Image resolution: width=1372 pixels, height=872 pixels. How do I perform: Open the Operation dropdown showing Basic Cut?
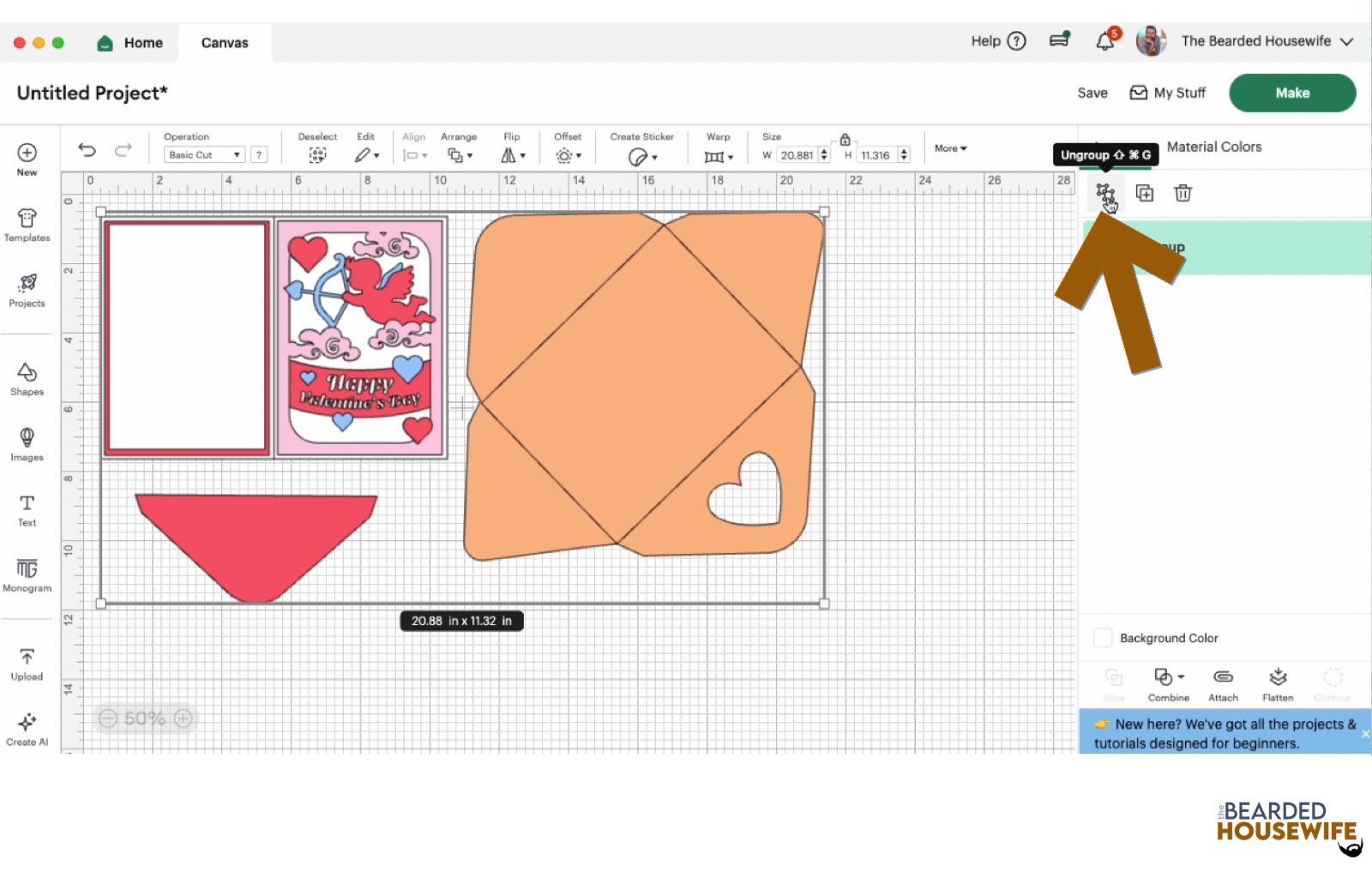[x=203, y=154]
